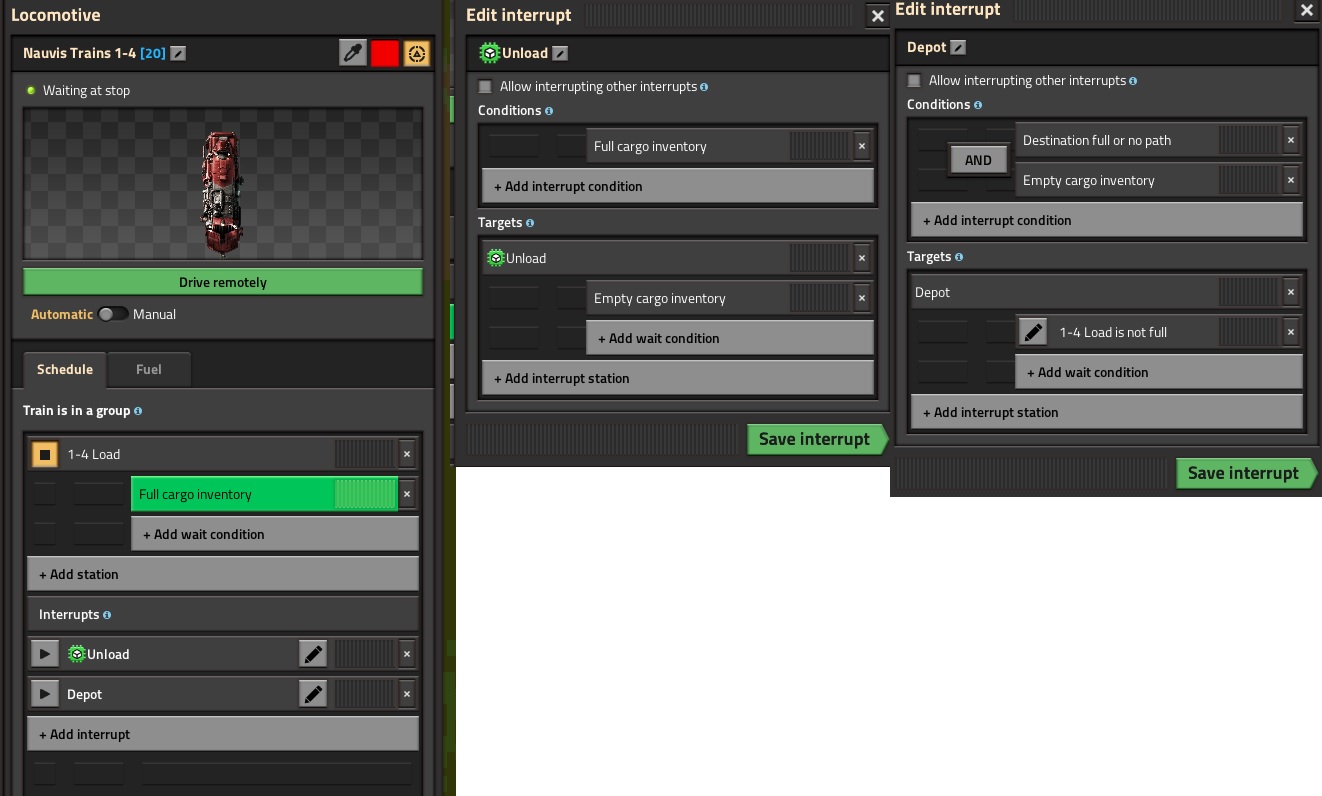Edit Unload interrupt with its pencil icon
The image size is (1322, 796).
313,654
